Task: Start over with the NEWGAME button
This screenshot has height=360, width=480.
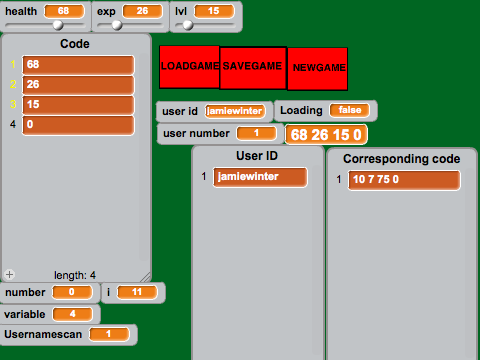Action: click(x=317, y=69)
